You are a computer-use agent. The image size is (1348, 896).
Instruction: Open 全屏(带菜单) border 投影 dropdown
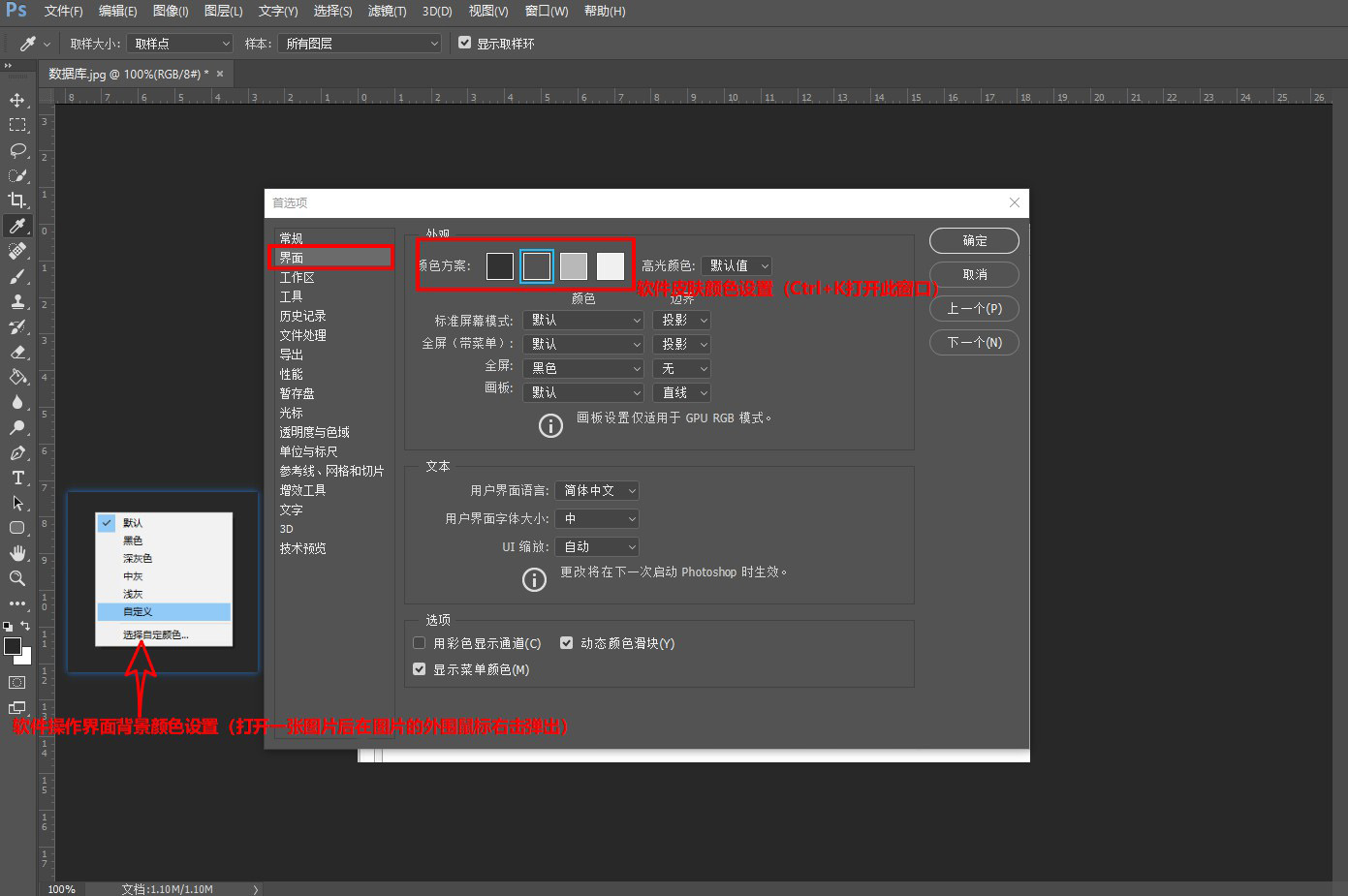point(682,344)
